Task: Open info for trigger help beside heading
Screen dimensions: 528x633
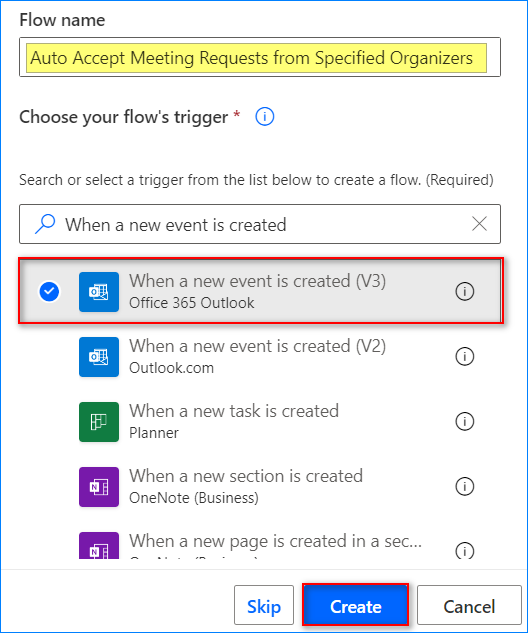Action: (265, 117)
